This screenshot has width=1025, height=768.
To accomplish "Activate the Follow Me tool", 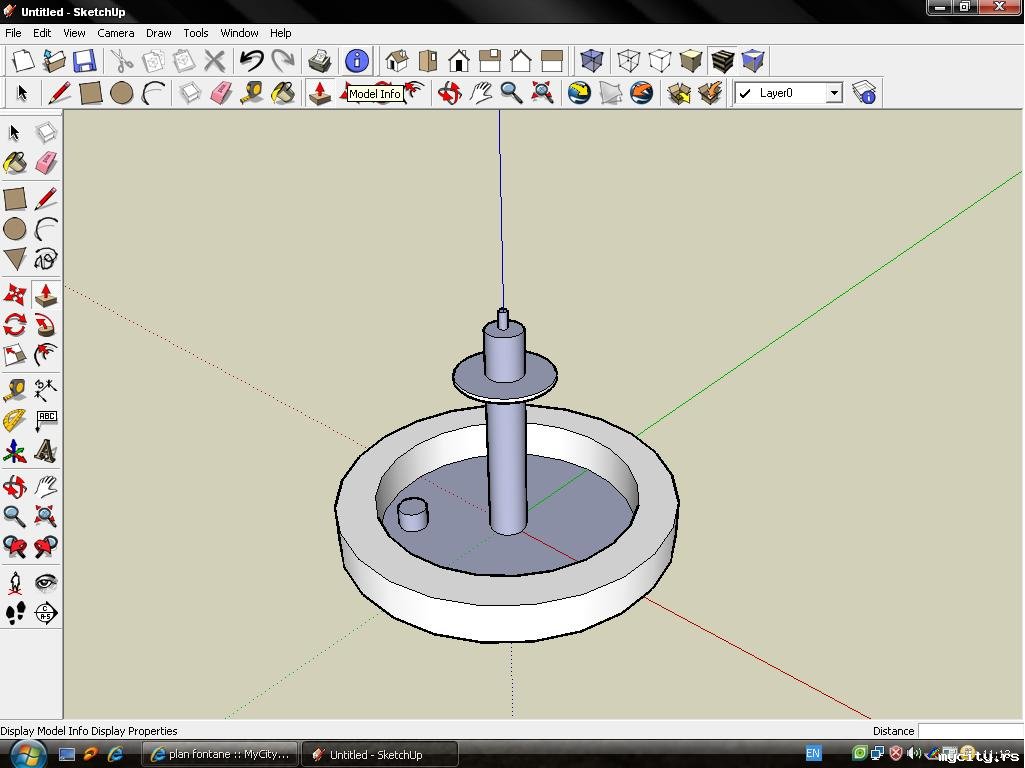I will pyautogui.click(x=45, y=325).
